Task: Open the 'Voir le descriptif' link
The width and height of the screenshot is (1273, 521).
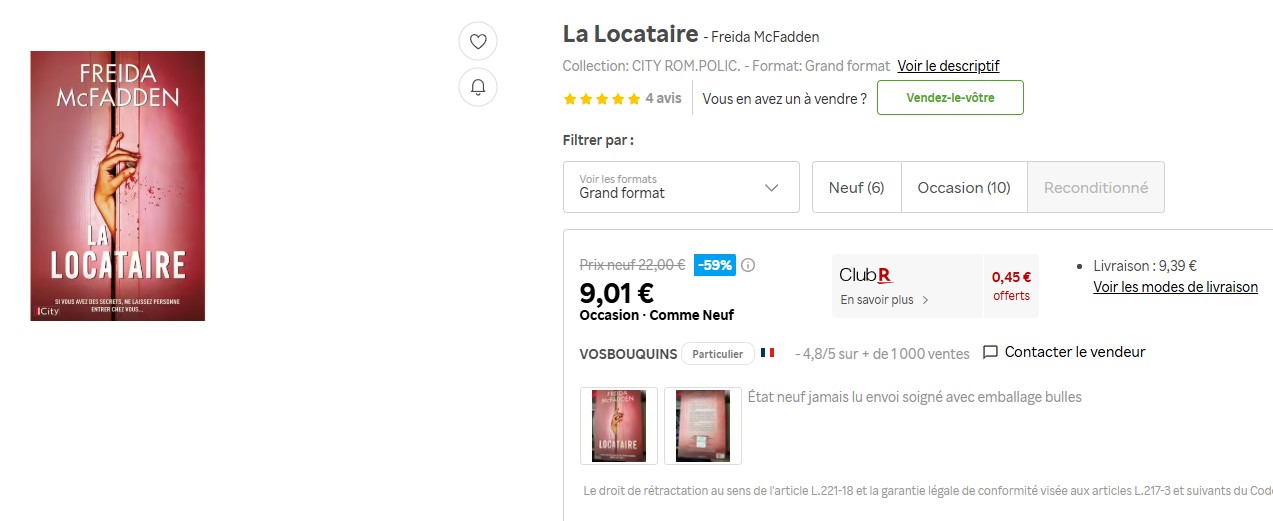Action: click(948, 66)
